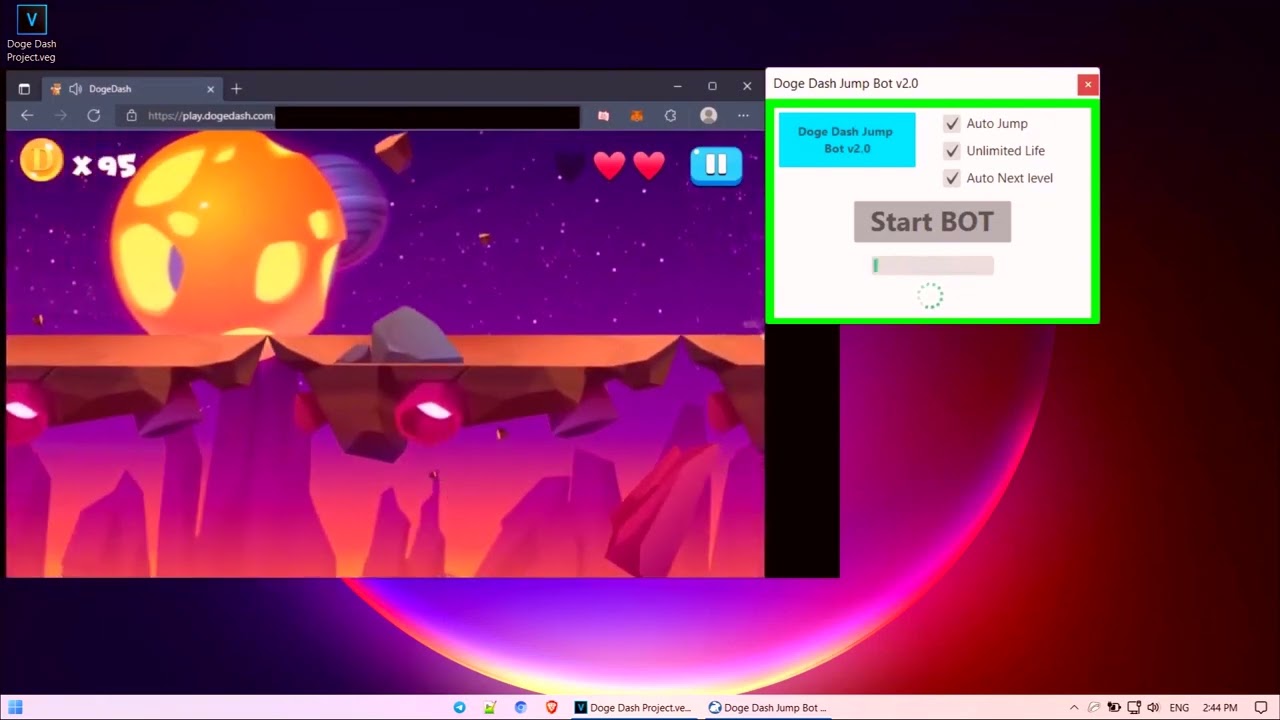
Task: Open the pink reader extension icon
Action: 603,116
